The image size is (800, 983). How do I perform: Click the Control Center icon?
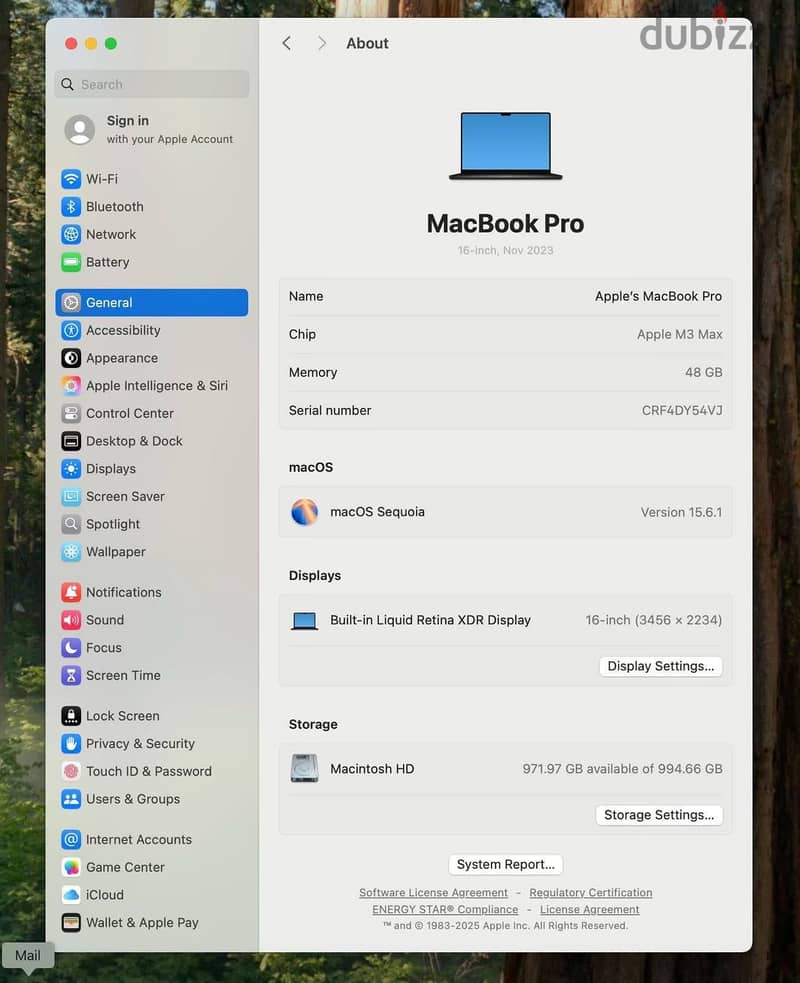click(71, 413)
